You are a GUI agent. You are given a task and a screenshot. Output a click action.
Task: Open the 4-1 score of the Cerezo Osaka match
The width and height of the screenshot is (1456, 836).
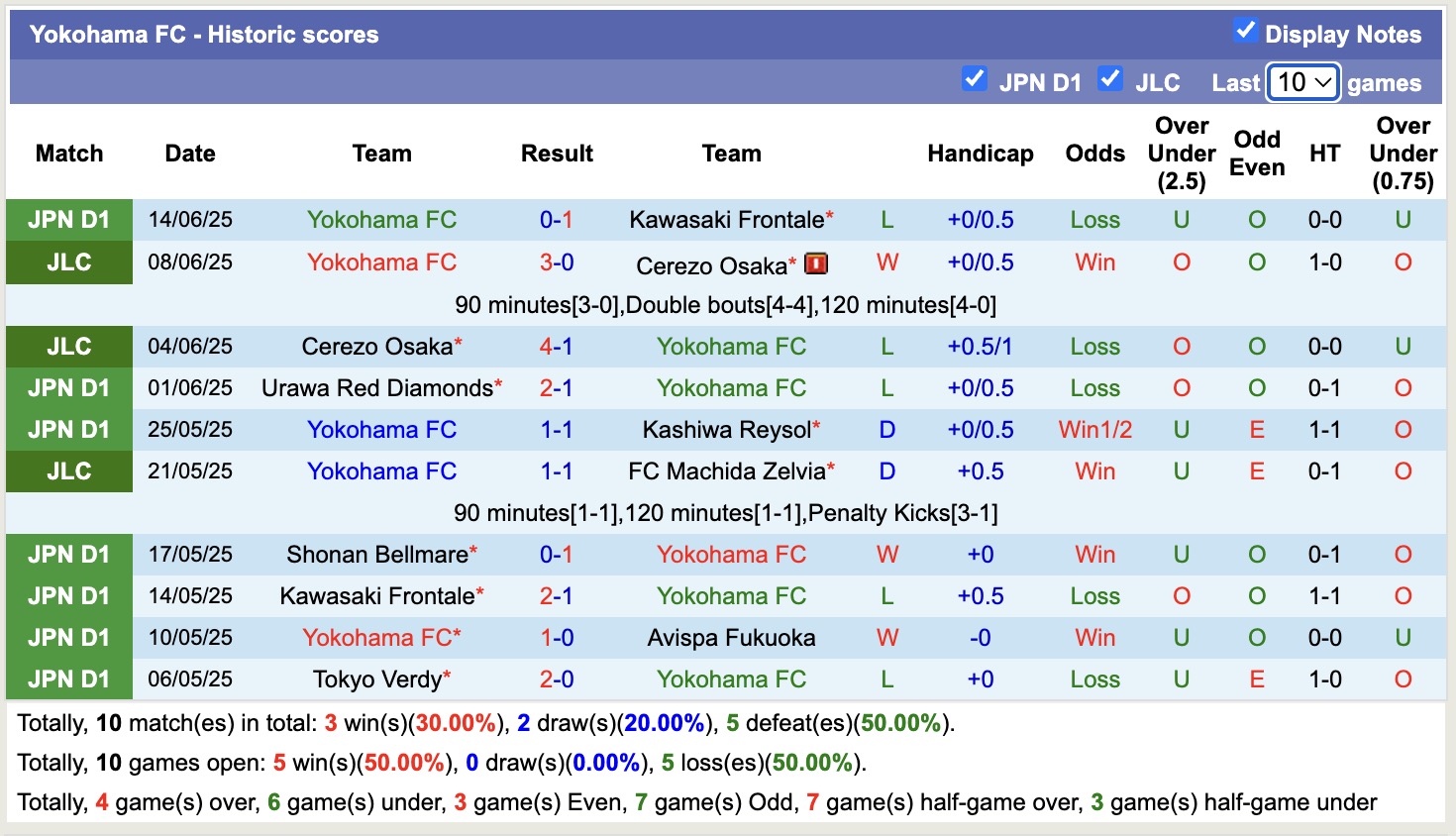pos(557,347)
